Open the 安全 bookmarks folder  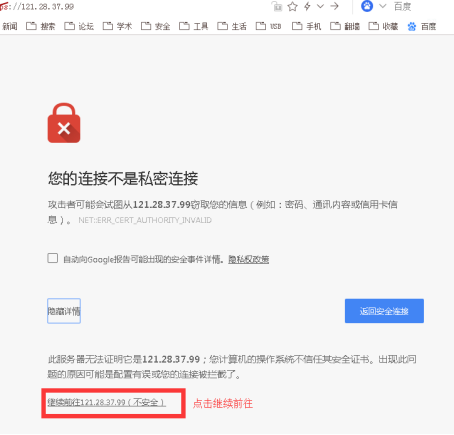tap(156, 26)
